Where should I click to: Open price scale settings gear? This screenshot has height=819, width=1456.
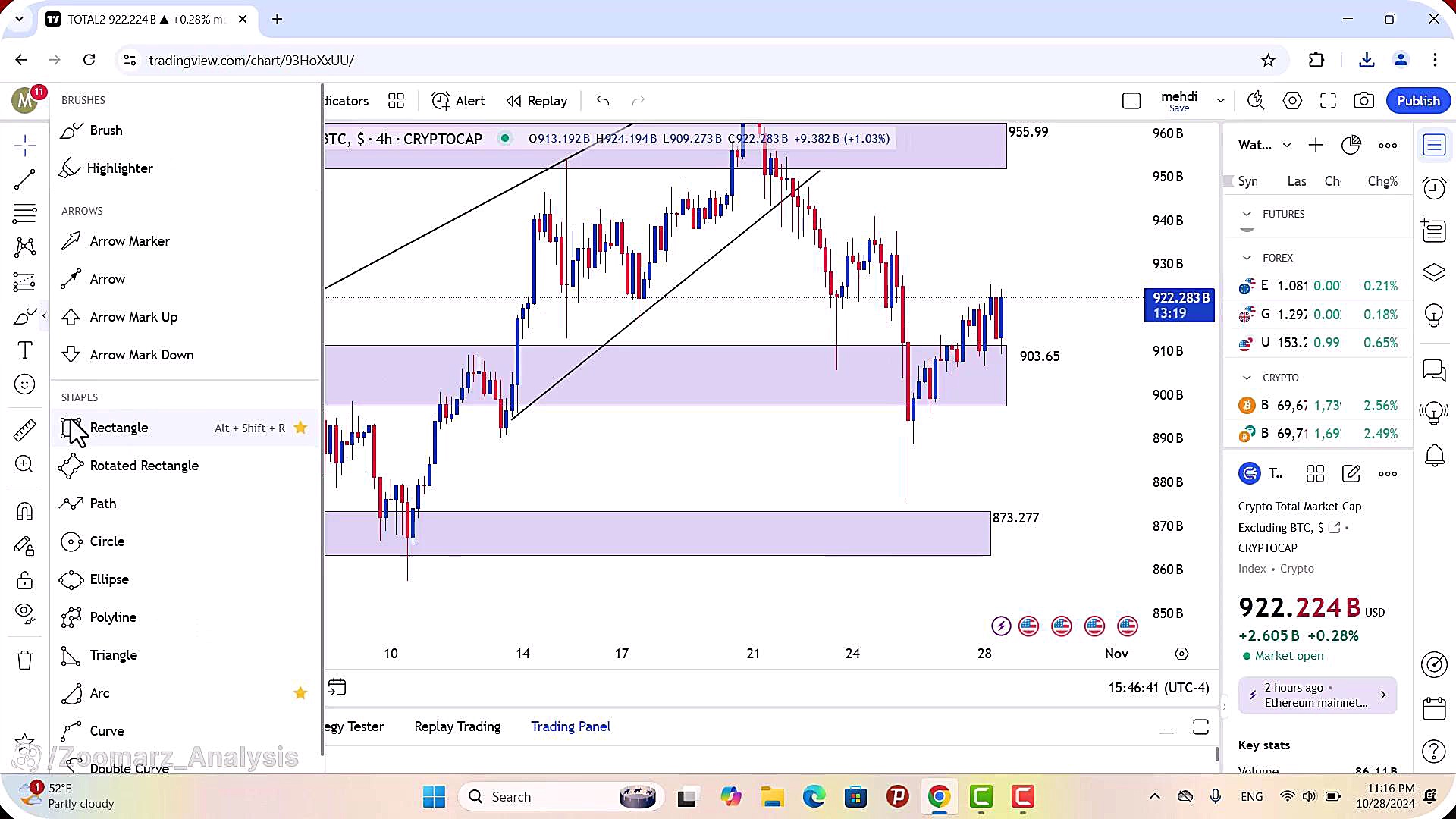pyautogui.click(x=1181, y=654)
